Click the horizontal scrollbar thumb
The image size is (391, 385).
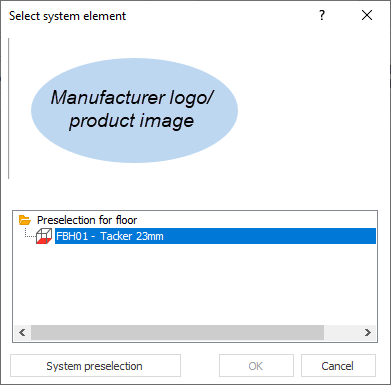pos(177,332)
